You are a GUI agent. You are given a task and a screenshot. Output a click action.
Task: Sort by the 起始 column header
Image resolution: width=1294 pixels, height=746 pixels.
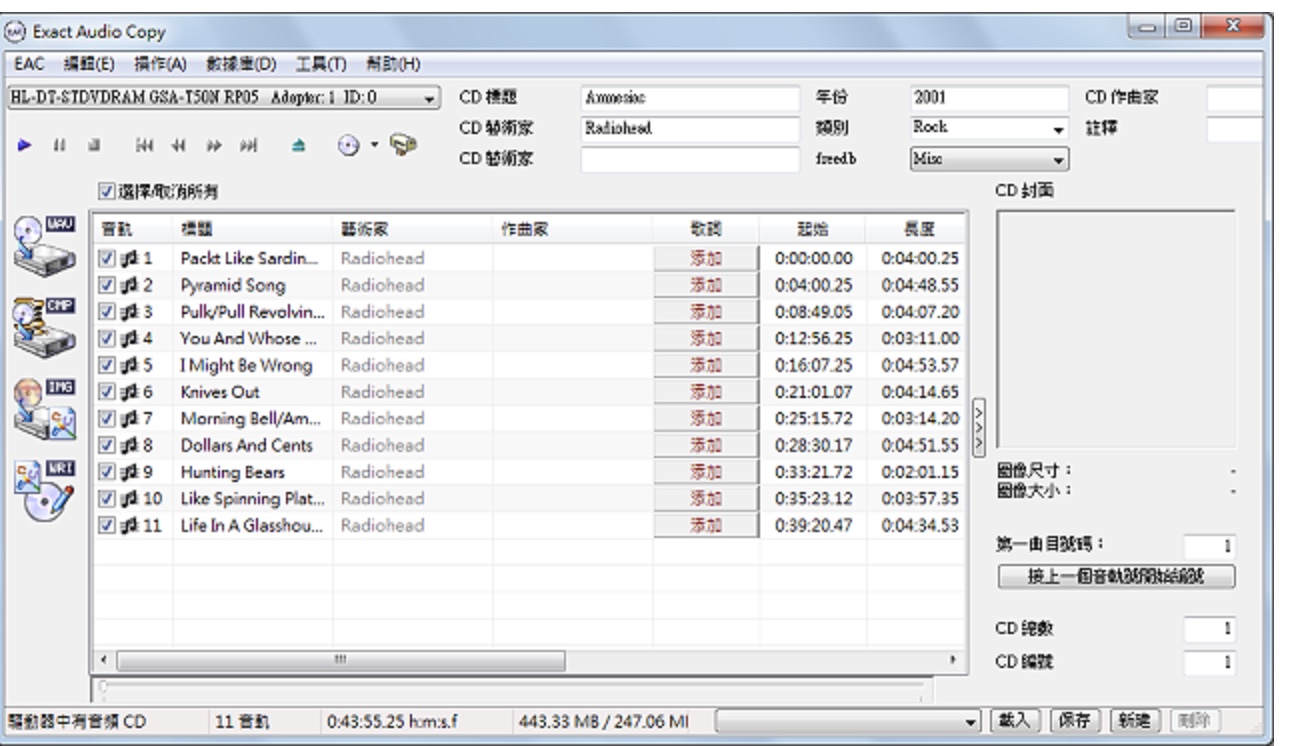pos(812,228)
